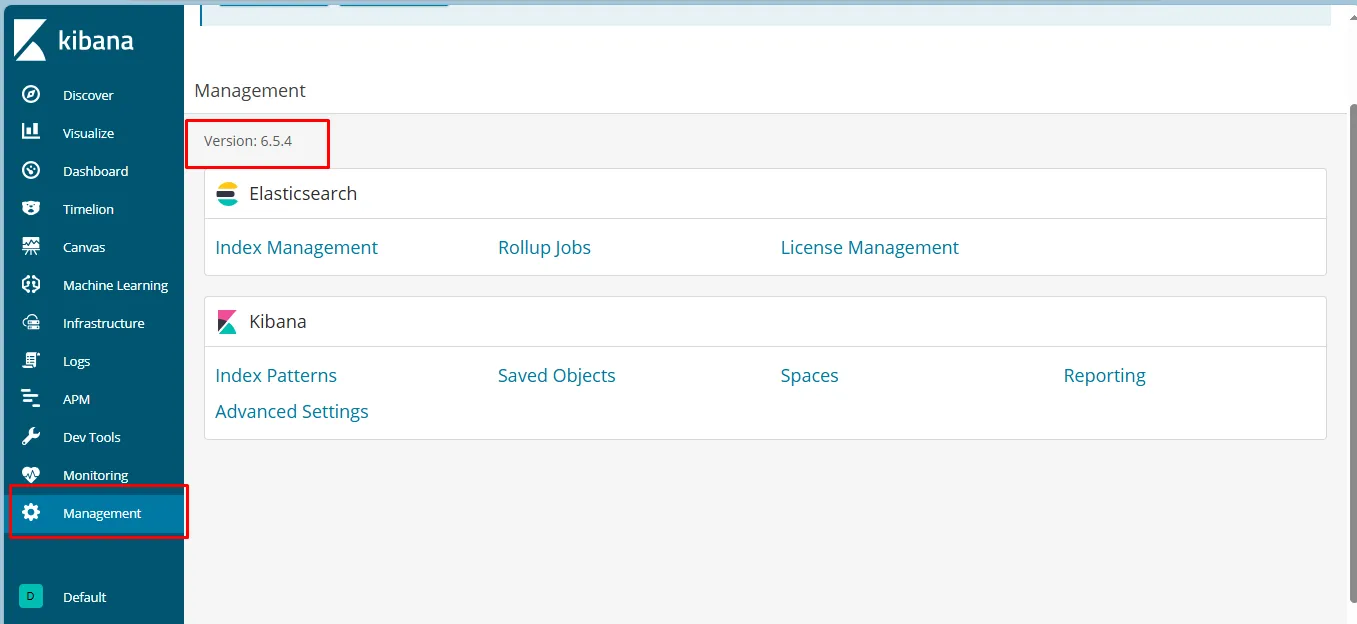Click the Machine Learning icon

coord(31,284)
